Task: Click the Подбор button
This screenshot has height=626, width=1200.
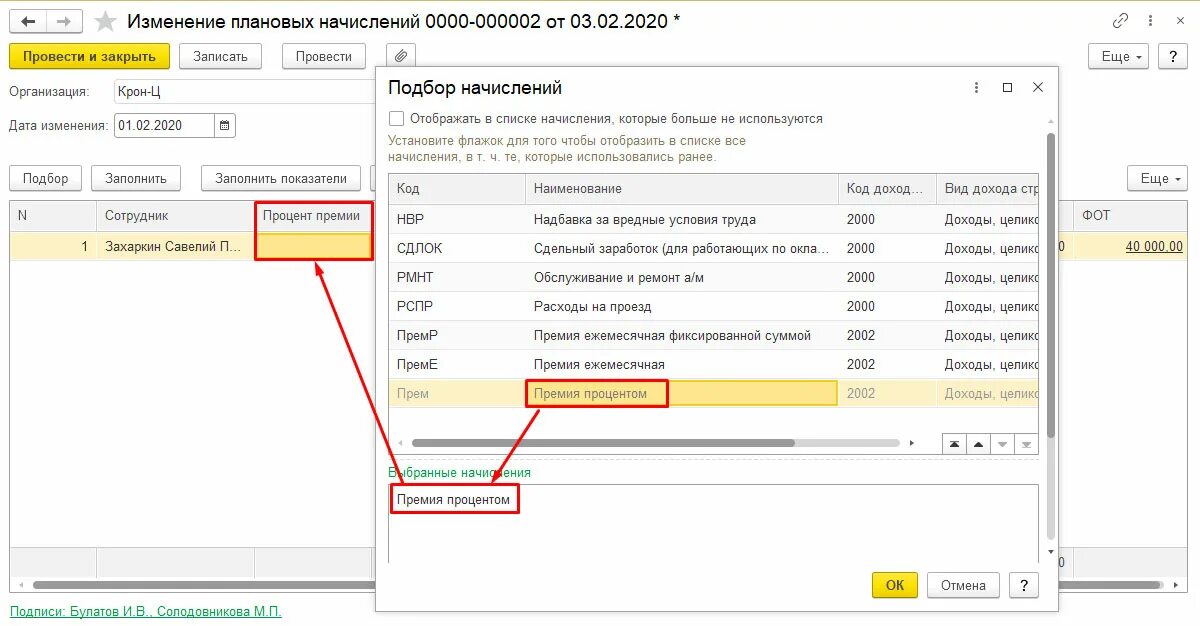Action: tap(46, 179)
